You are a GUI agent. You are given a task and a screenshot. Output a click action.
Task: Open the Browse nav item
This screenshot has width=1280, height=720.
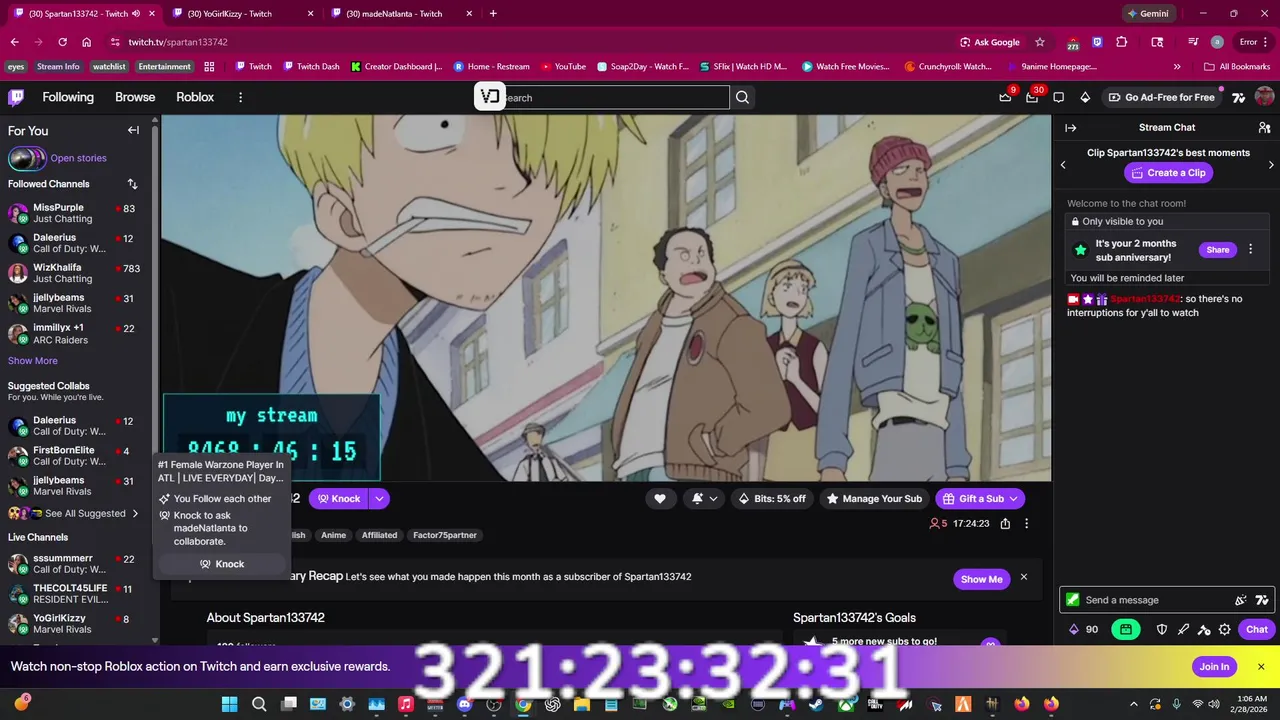tap(135, 97)
